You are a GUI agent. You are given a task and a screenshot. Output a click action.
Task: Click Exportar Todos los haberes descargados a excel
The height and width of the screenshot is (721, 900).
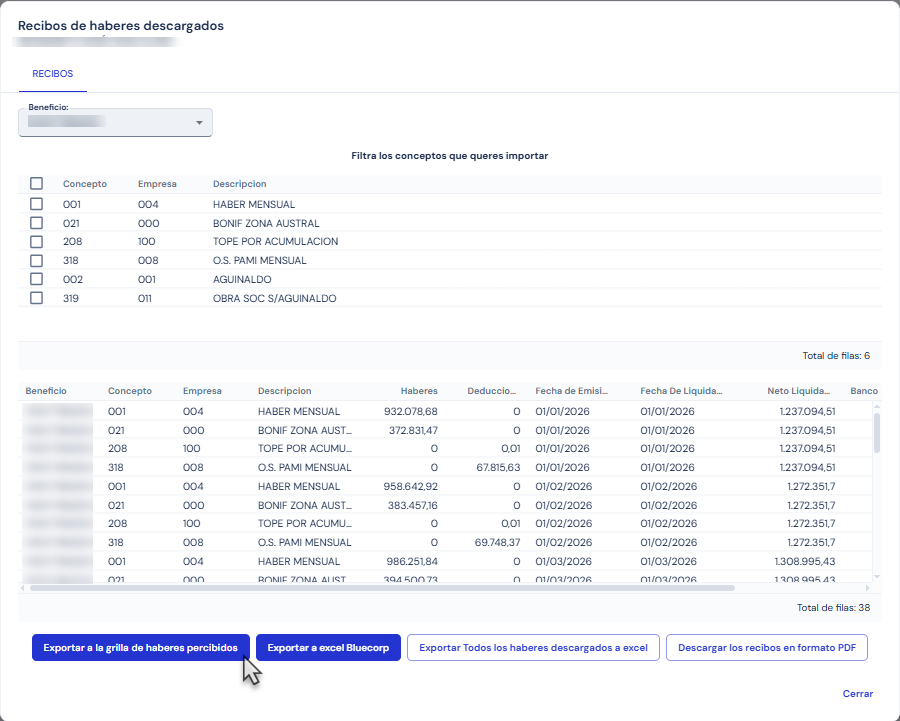click(x=533, y=648)
